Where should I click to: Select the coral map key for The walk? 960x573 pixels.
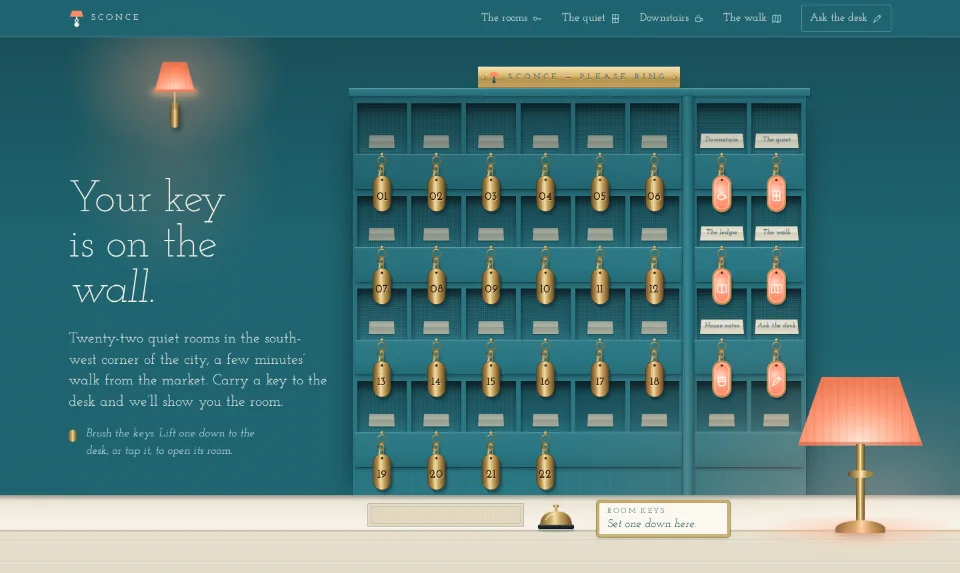click(776, 287)
